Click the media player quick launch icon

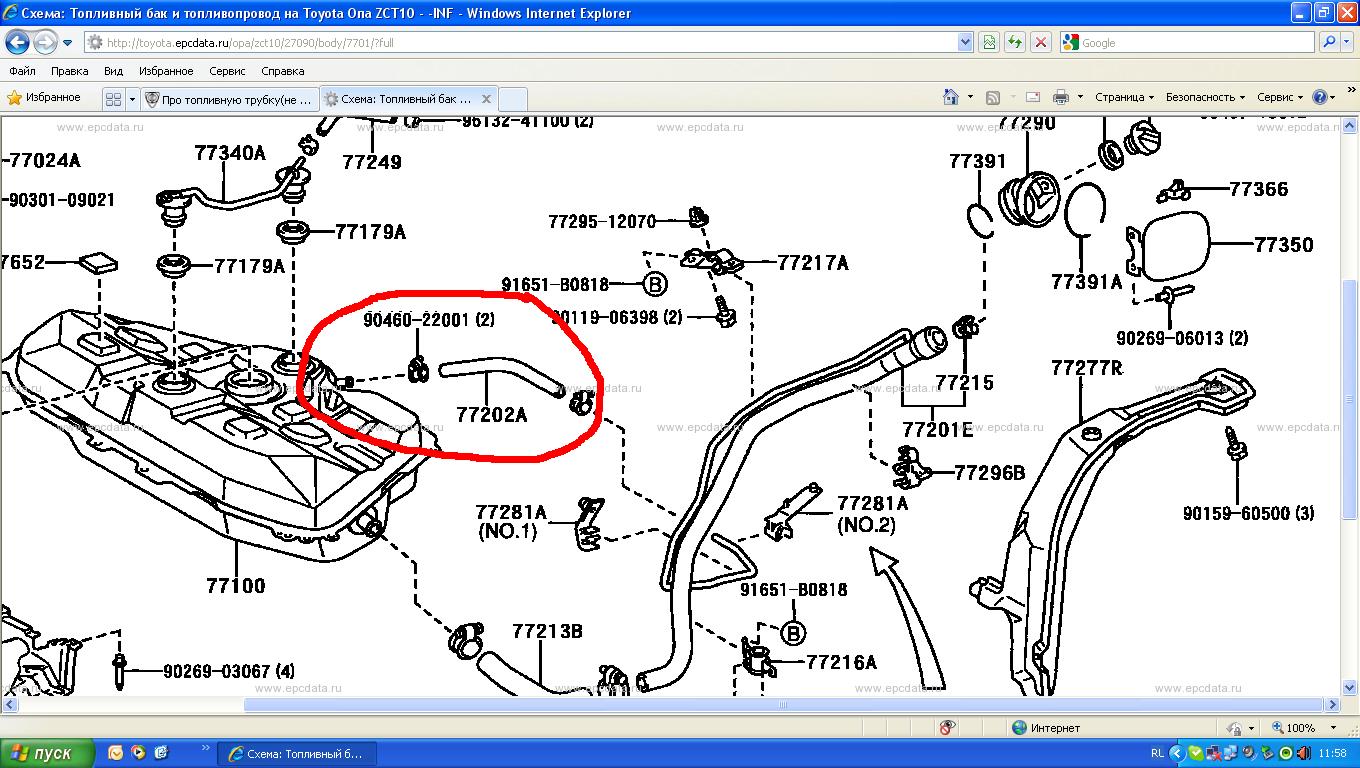(138, 752)
